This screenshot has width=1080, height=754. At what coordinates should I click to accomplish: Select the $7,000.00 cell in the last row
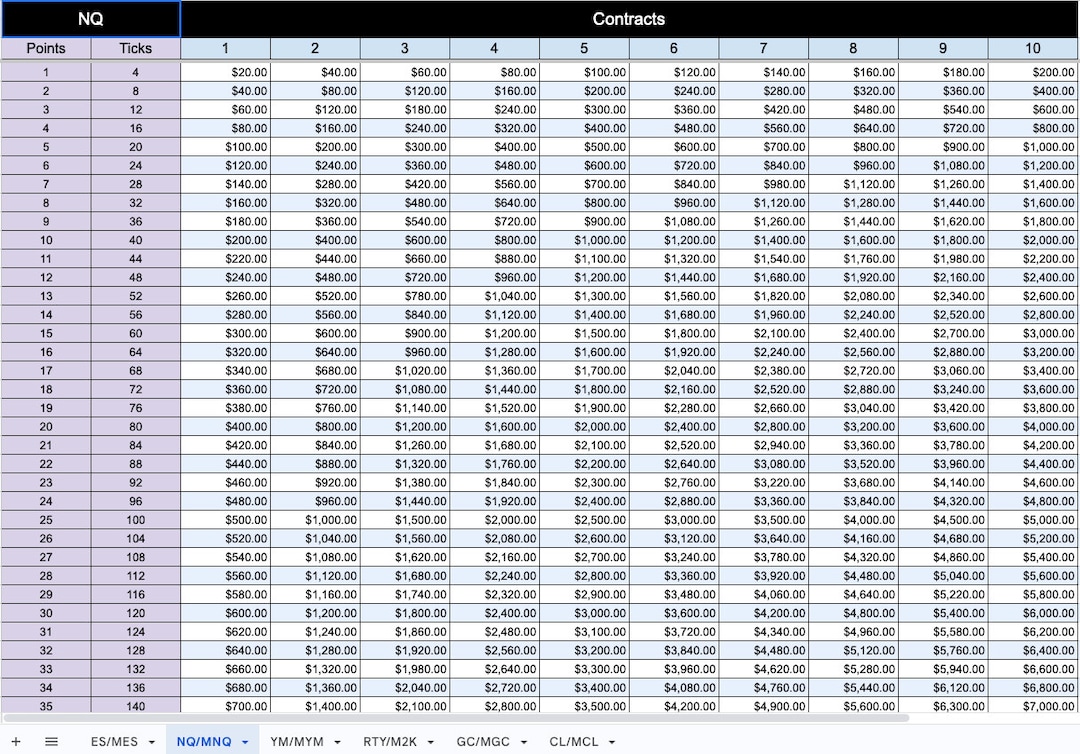(1032, 706)
